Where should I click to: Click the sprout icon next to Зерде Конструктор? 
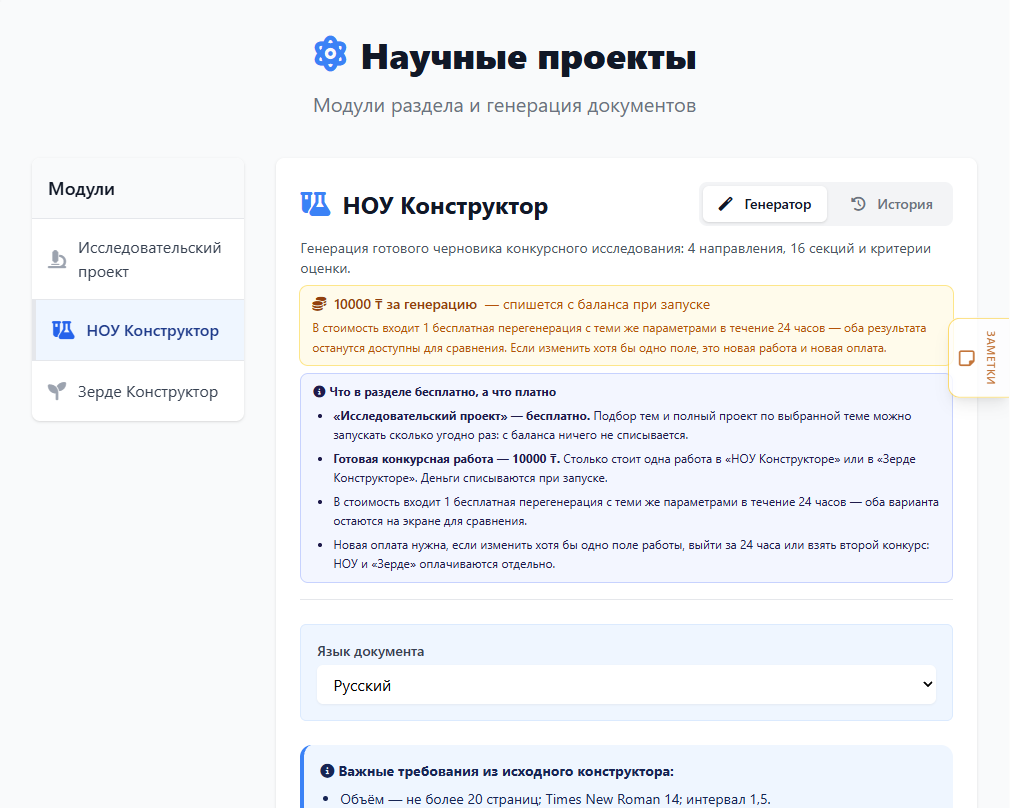tap(57, 391)
